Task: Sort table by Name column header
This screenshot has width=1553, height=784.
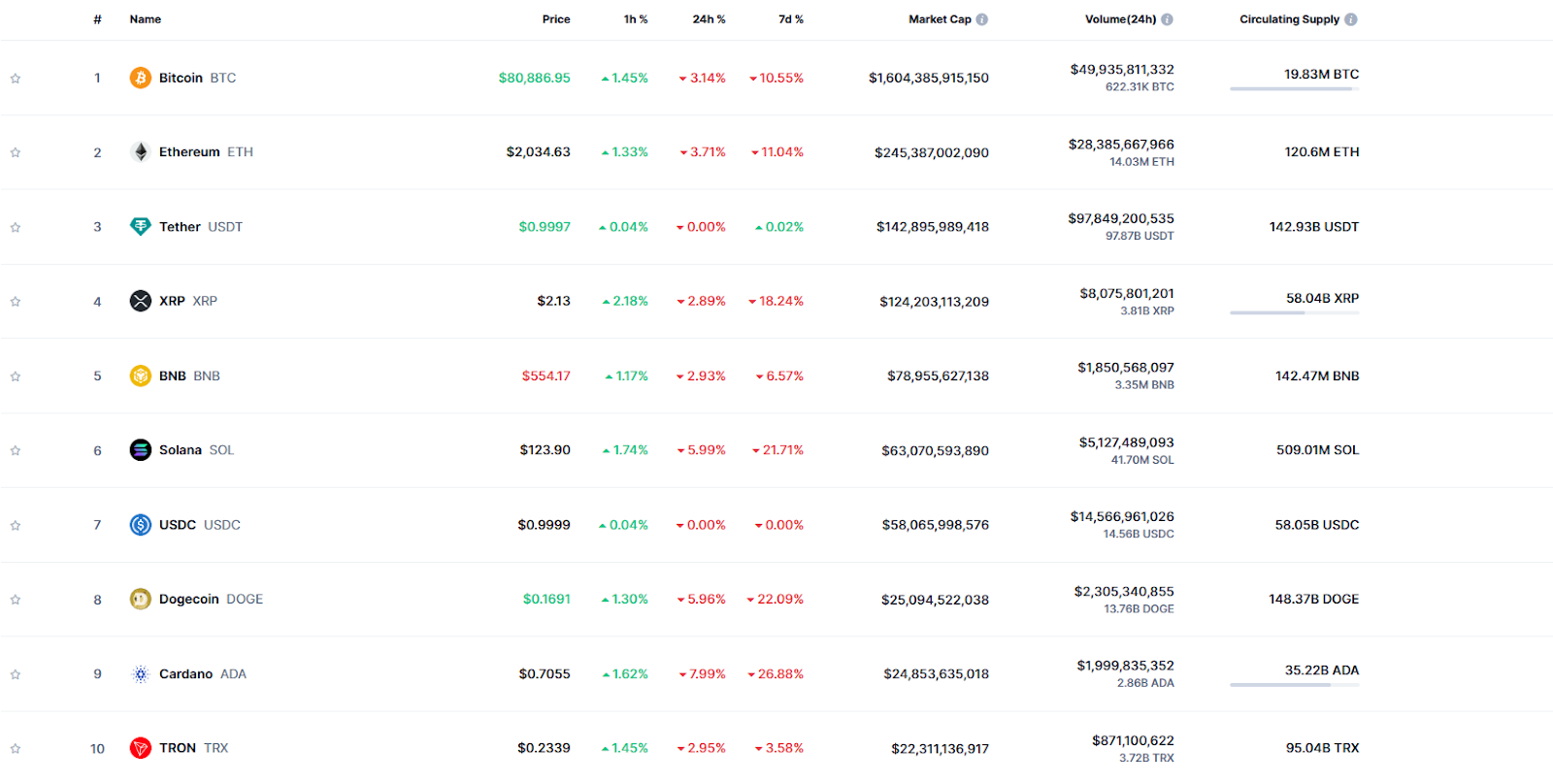Action: (146, 19)
